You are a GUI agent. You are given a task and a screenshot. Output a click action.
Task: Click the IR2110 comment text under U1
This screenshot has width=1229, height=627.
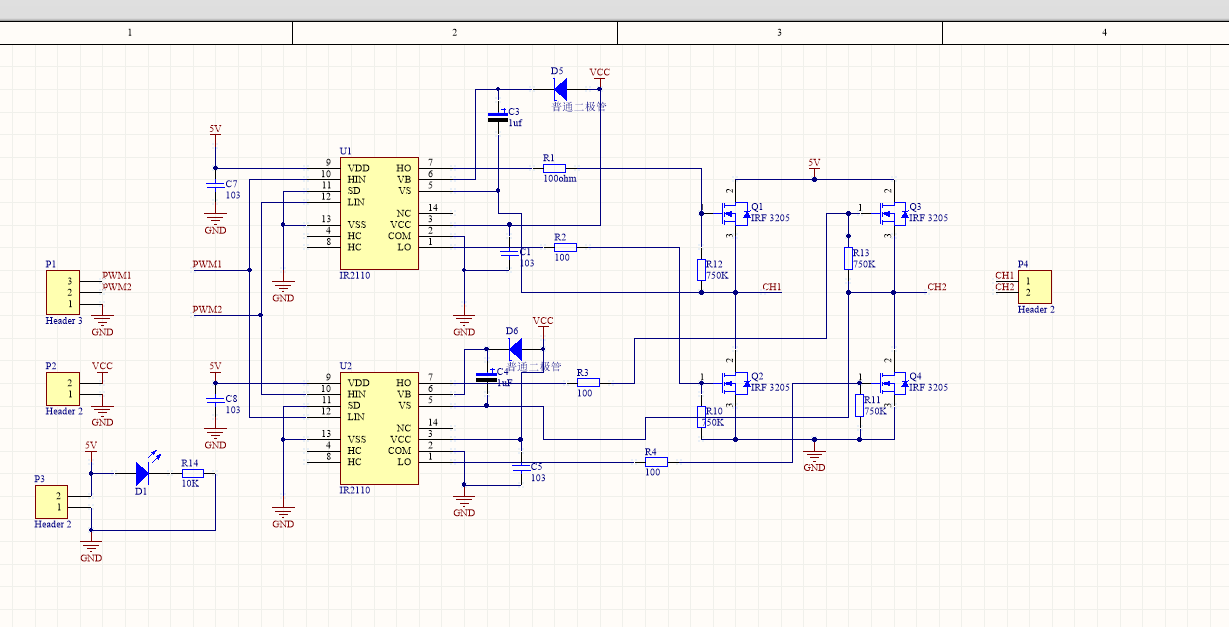[355, 276]
